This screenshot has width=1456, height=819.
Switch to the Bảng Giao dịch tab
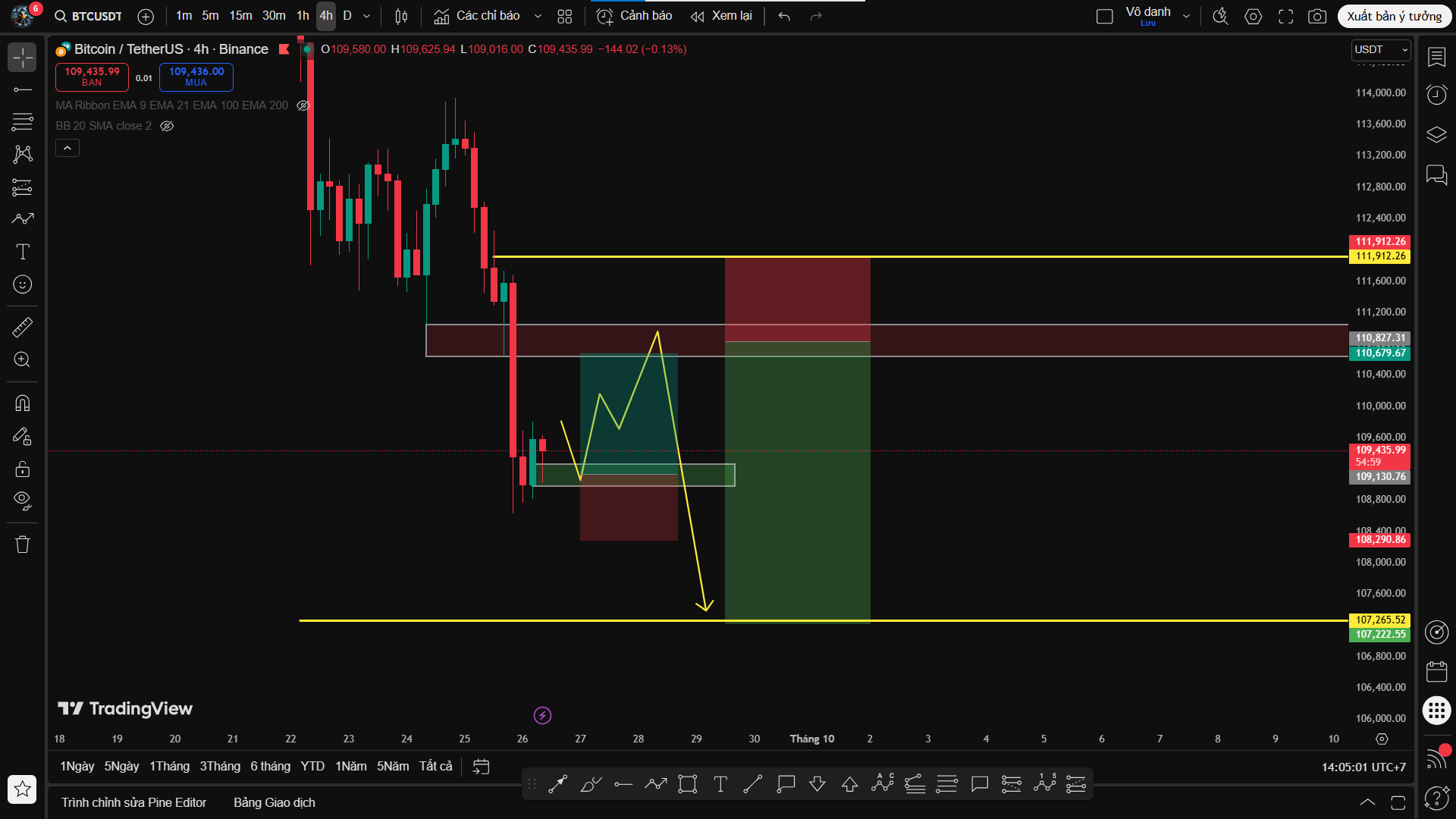tap(274, 802)
